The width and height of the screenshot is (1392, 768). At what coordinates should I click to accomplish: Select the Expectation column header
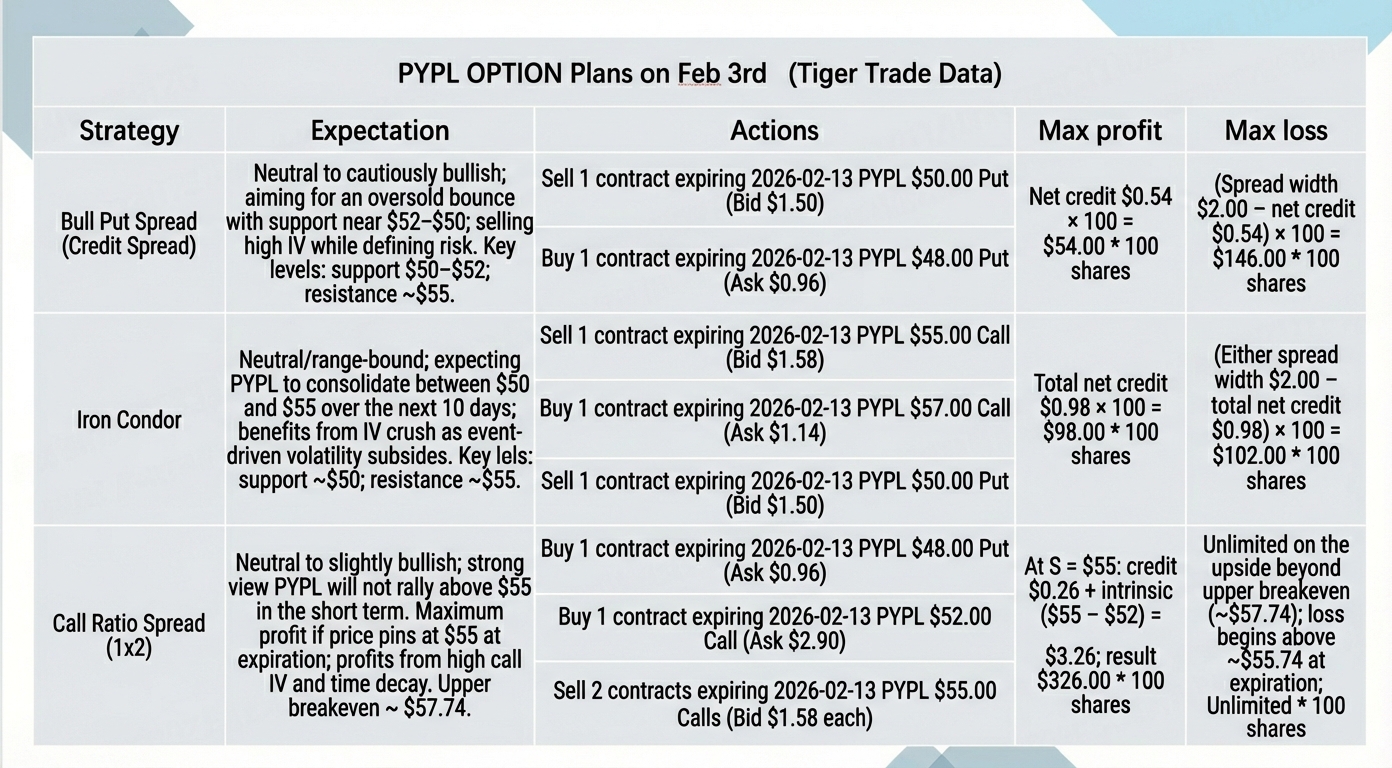380,130
